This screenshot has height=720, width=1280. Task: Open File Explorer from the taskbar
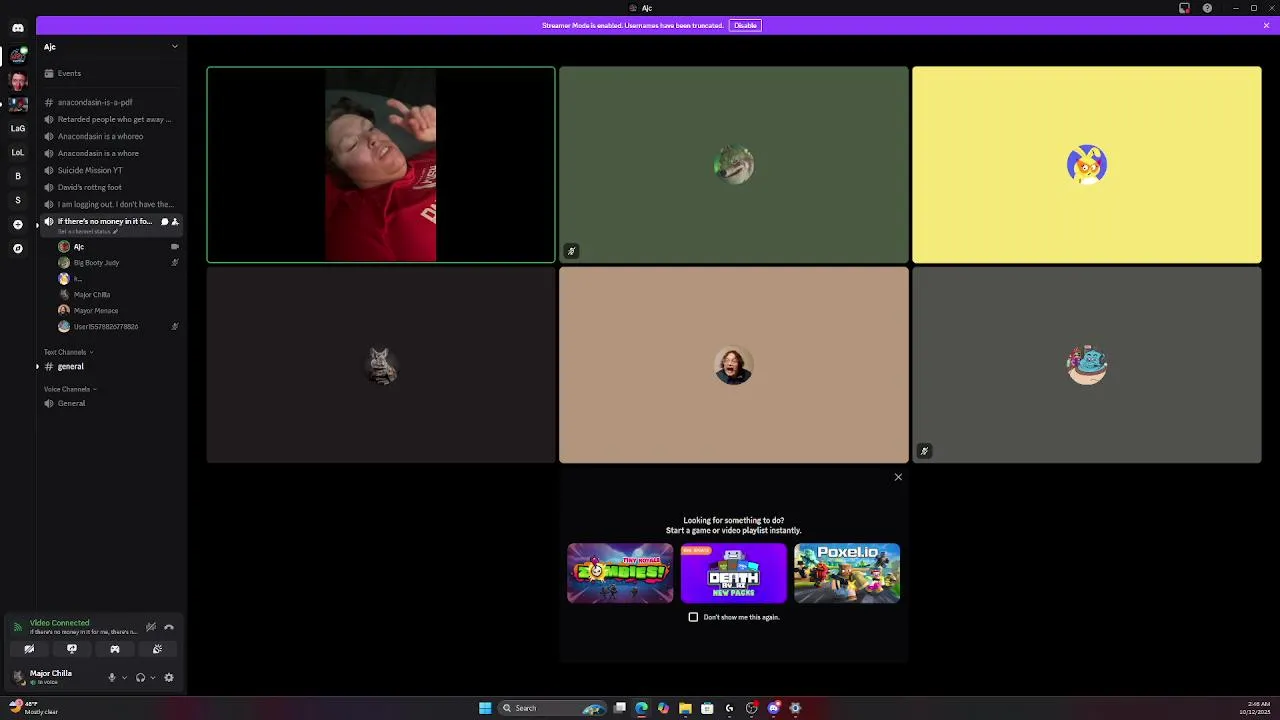pyautogui.click(x=685, y=708)
